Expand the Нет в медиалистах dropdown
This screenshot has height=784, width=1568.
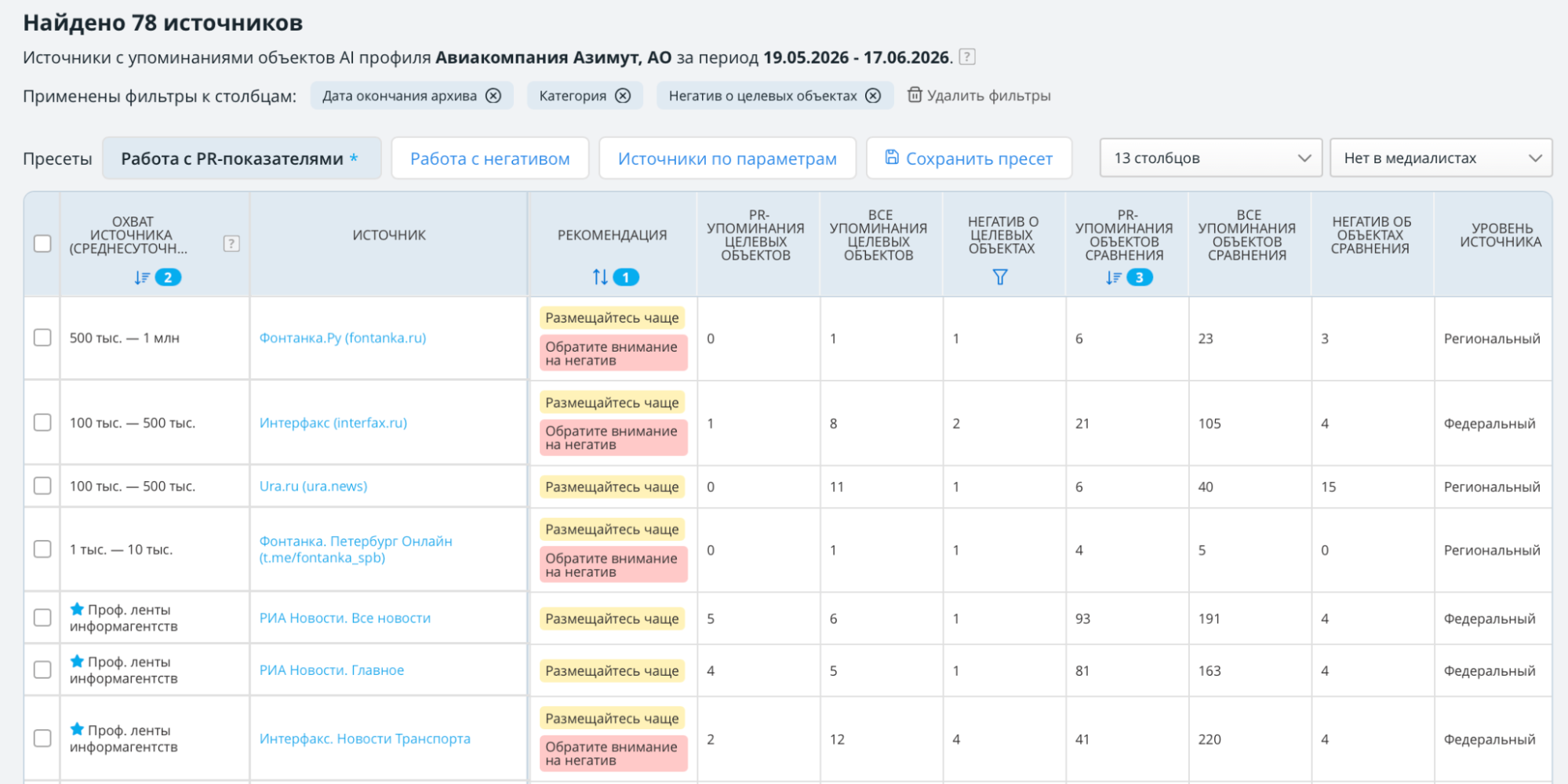1441,158
